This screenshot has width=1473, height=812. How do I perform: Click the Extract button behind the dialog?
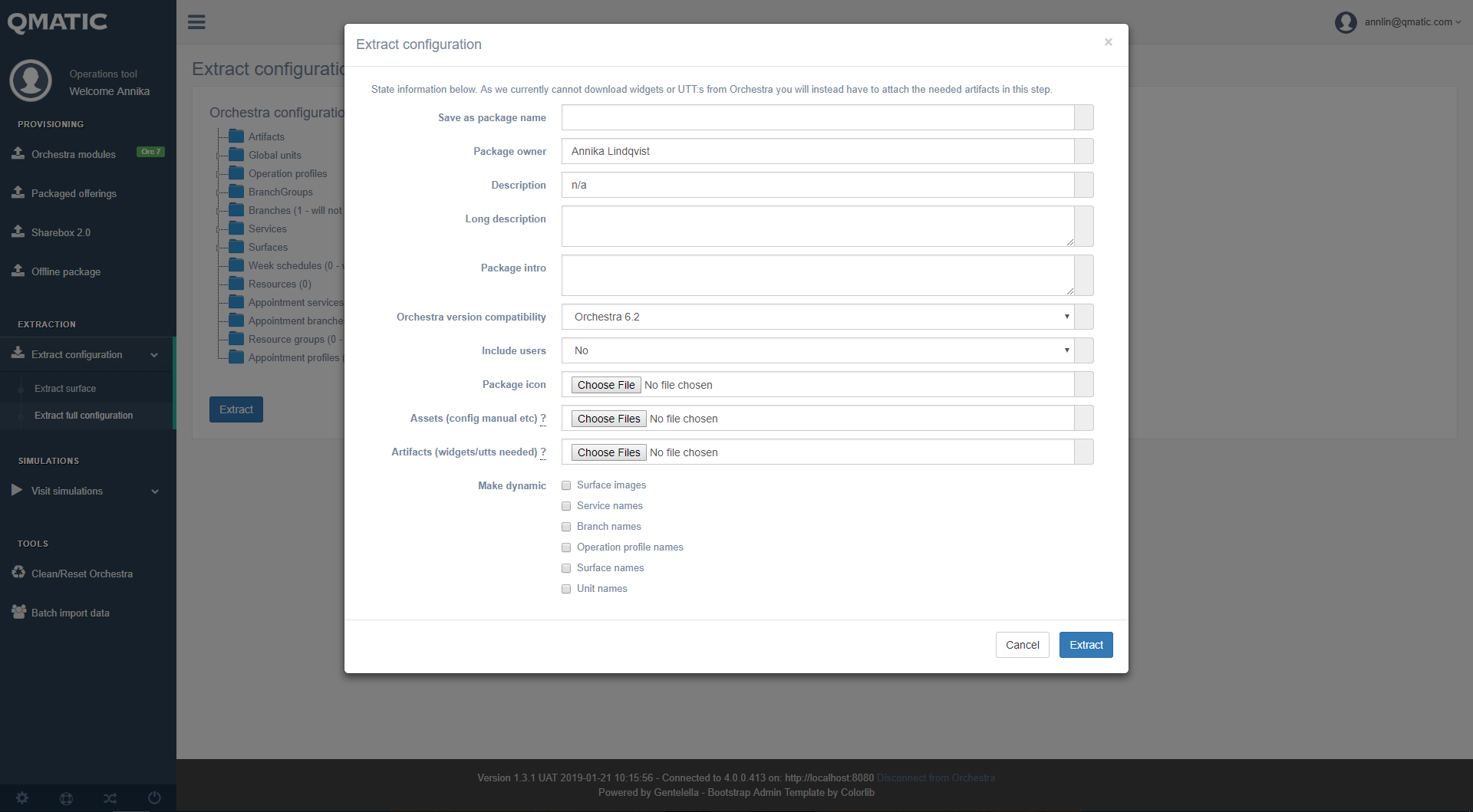point(236,409)
